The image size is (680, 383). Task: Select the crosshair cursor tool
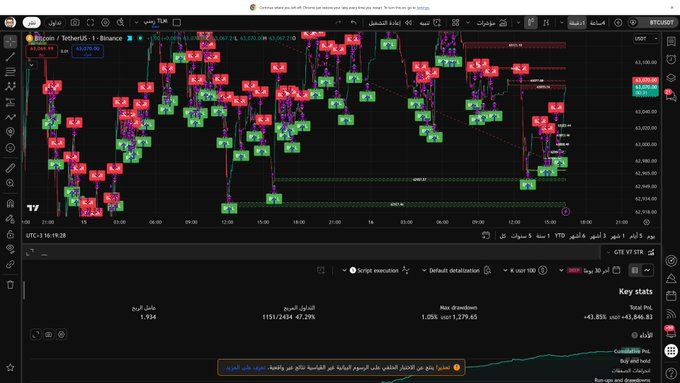pos(10,42)
